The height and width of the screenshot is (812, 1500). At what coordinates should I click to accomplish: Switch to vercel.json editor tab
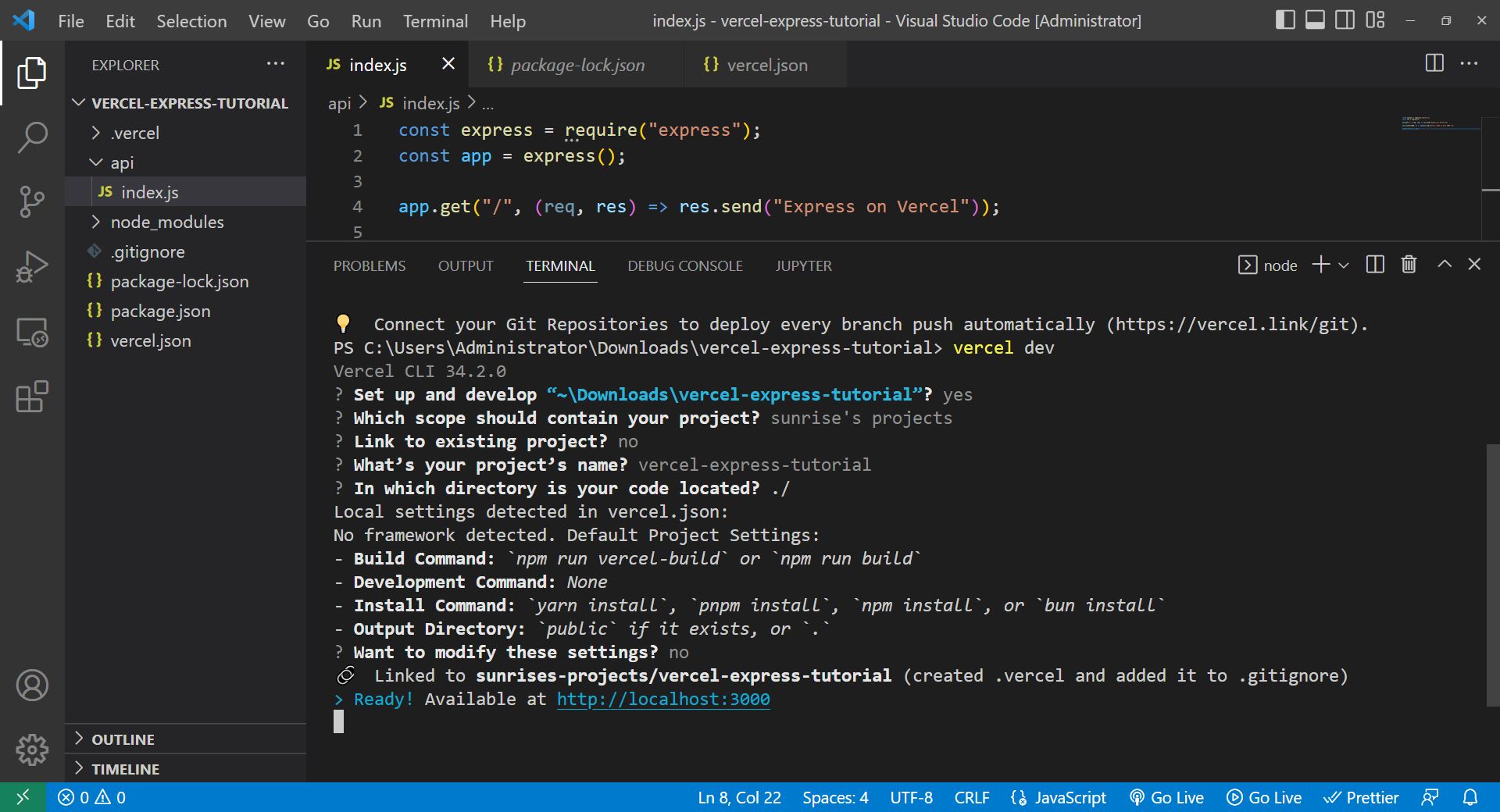pos(766,65)
